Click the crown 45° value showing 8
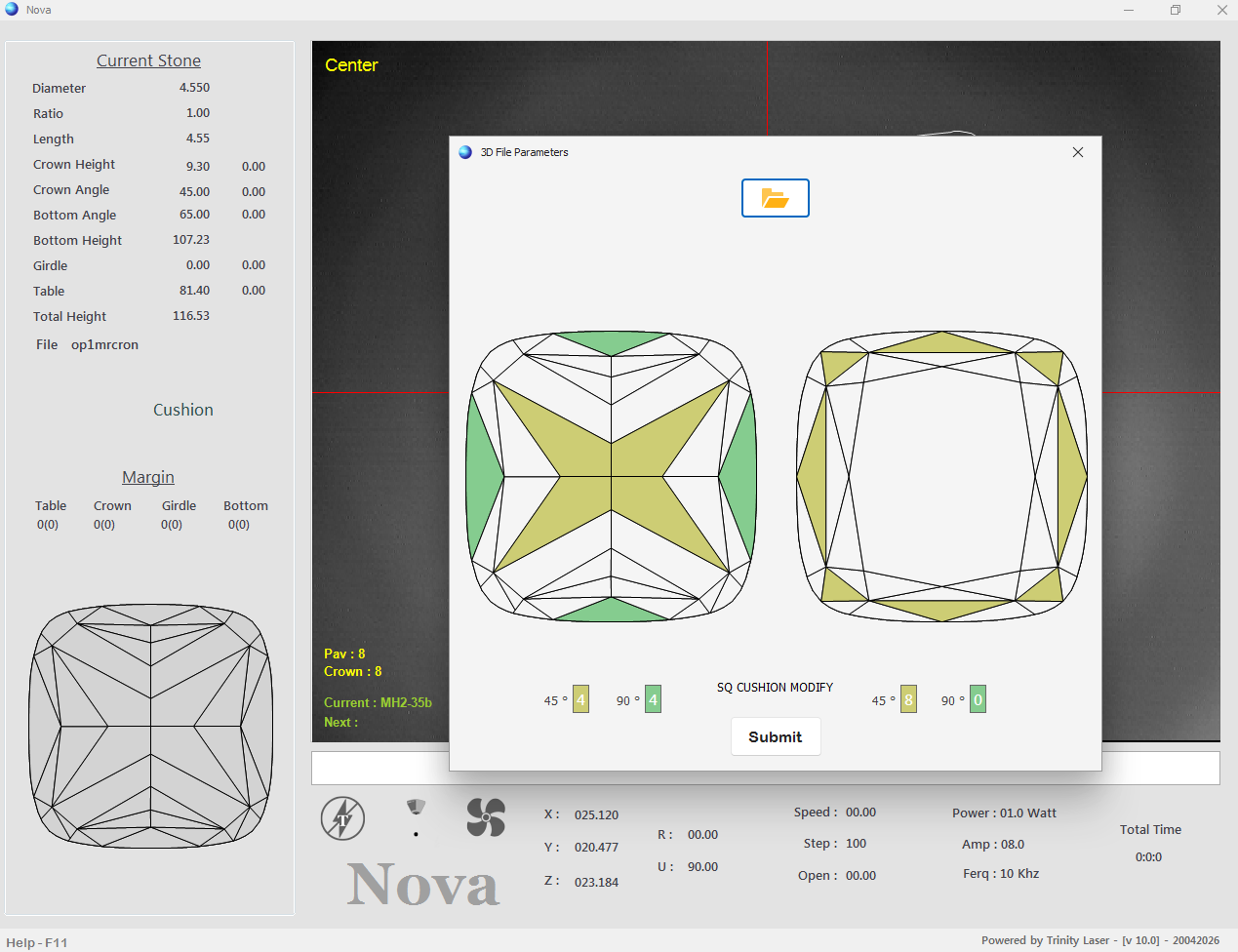The width and height of the screenshot is (1238, 952). click(908, 699)
